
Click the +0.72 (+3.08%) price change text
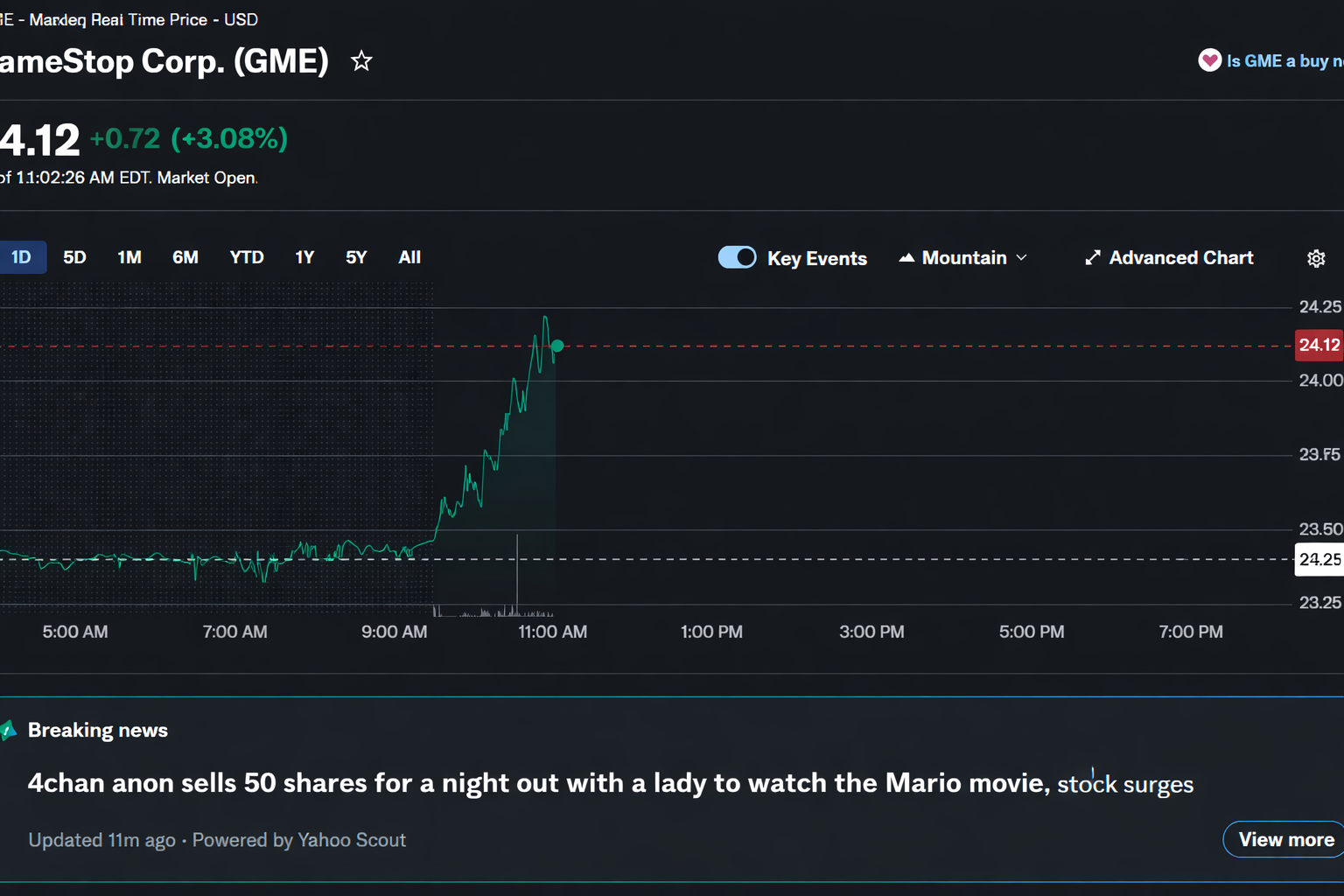pyautogui.click(x=189, y=138)
